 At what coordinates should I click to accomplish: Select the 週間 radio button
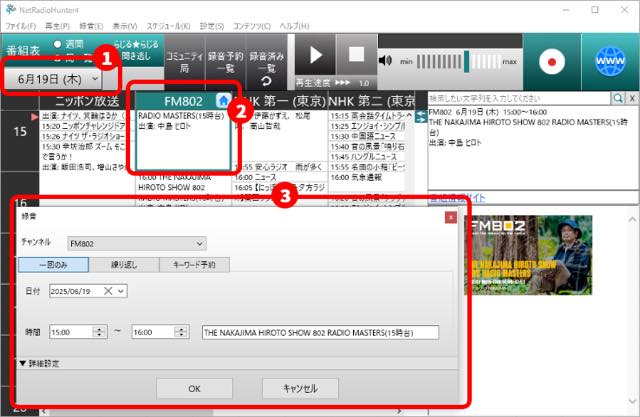coord(58,44)
